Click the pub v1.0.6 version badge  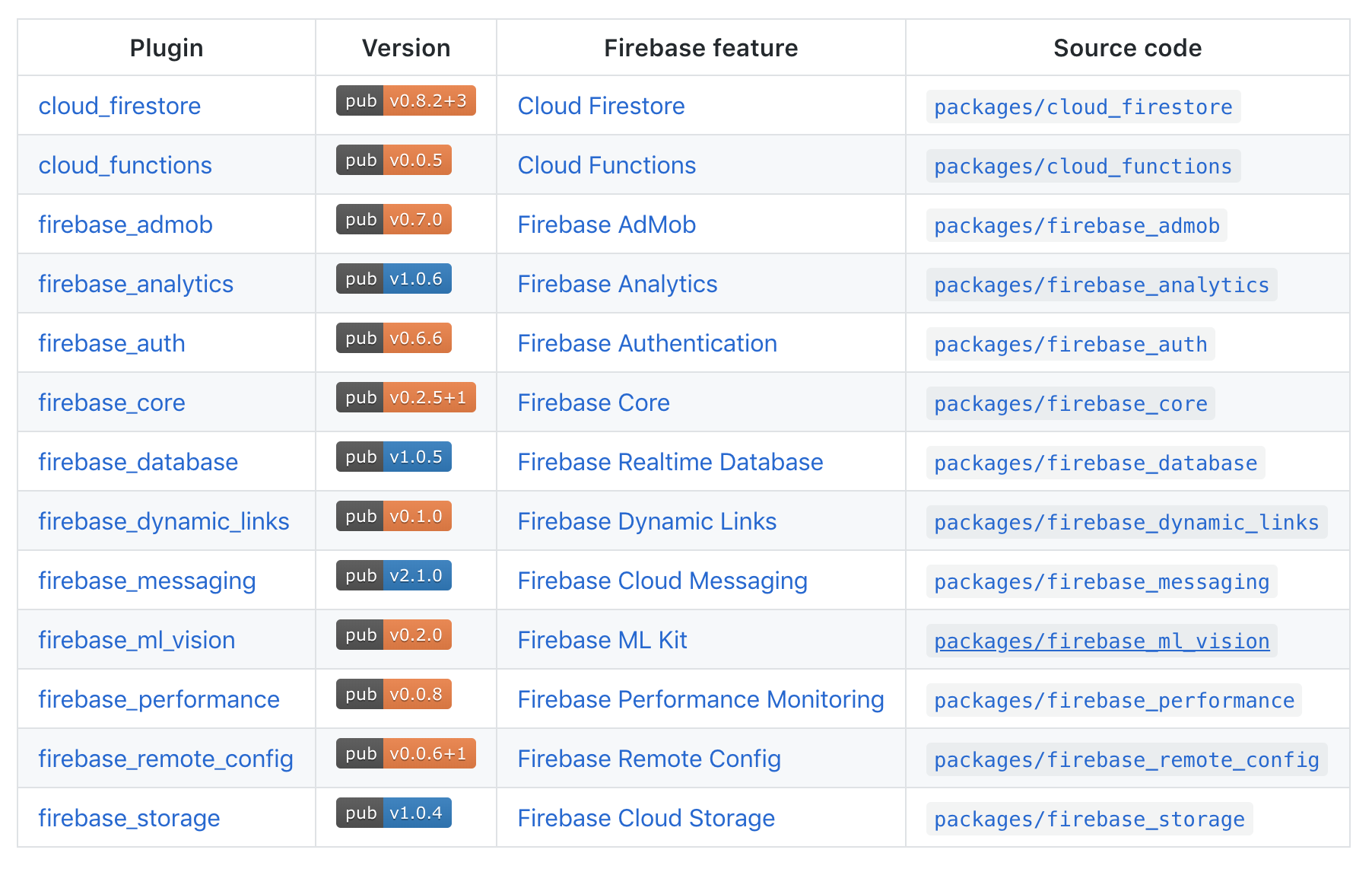(394, 278)
